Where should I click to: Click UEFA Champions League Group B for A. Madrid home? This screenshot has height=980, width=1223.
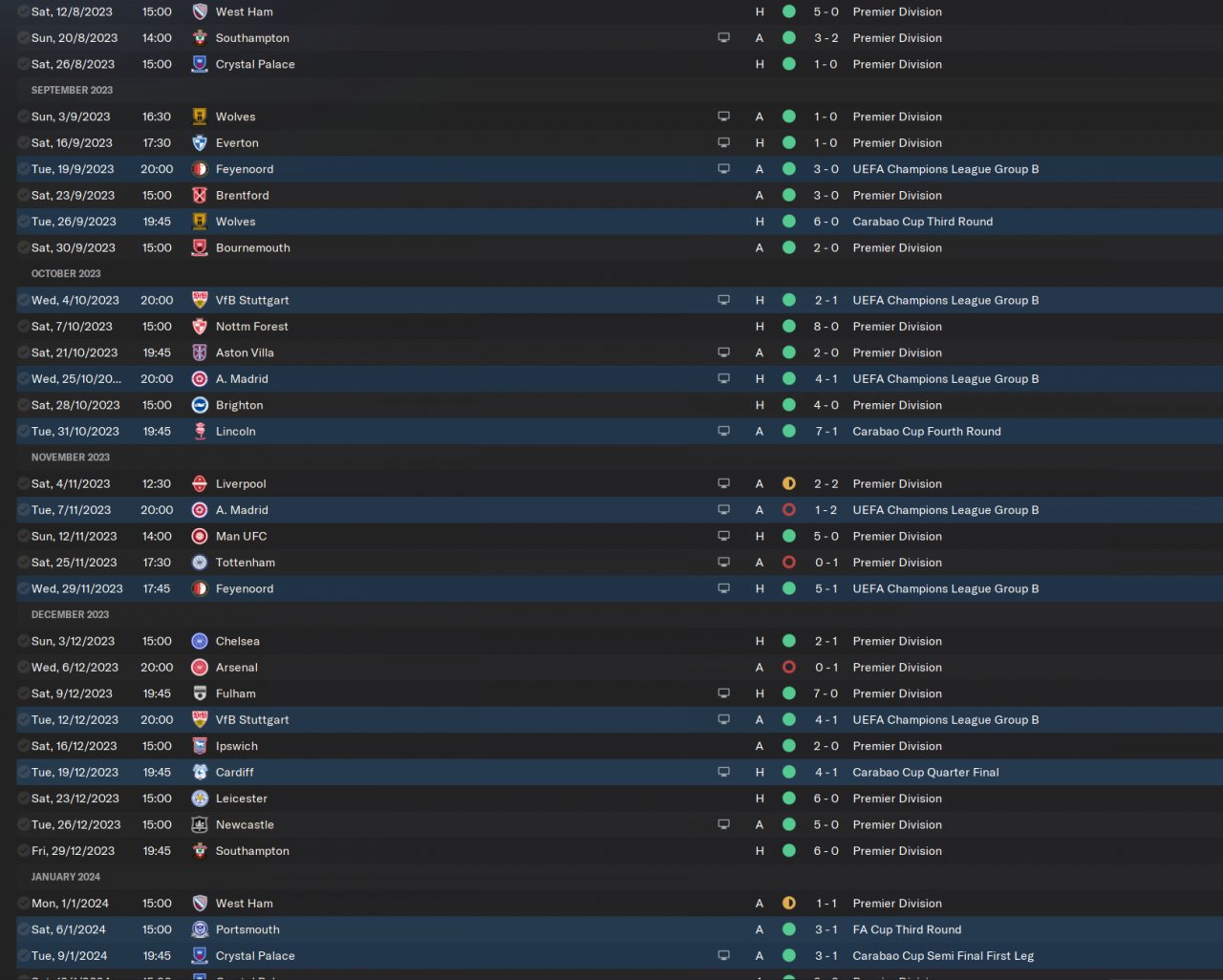[945, 379]
